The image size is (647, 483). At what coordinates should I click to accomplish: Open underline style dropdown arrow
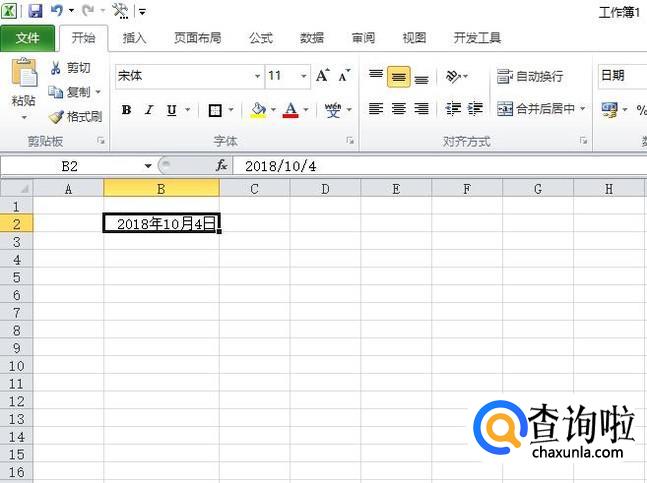click(187, 110)
